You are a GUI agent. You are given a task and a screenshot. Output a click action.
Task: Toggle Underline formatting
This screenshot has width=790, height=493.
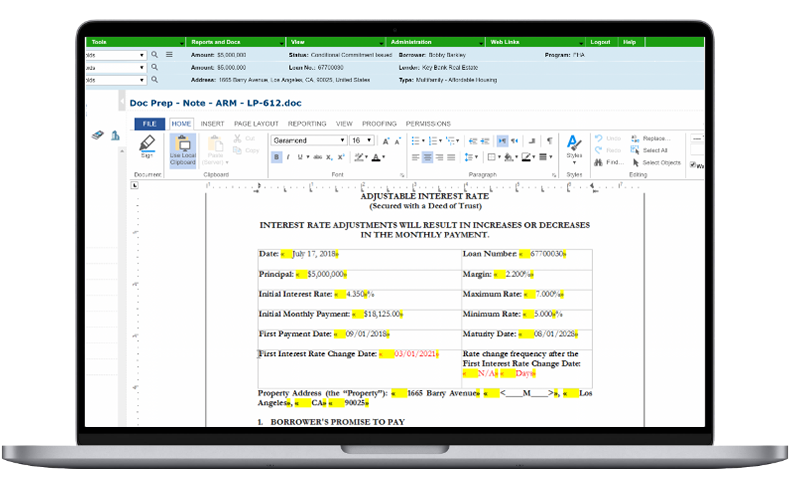tap(300, 157)
